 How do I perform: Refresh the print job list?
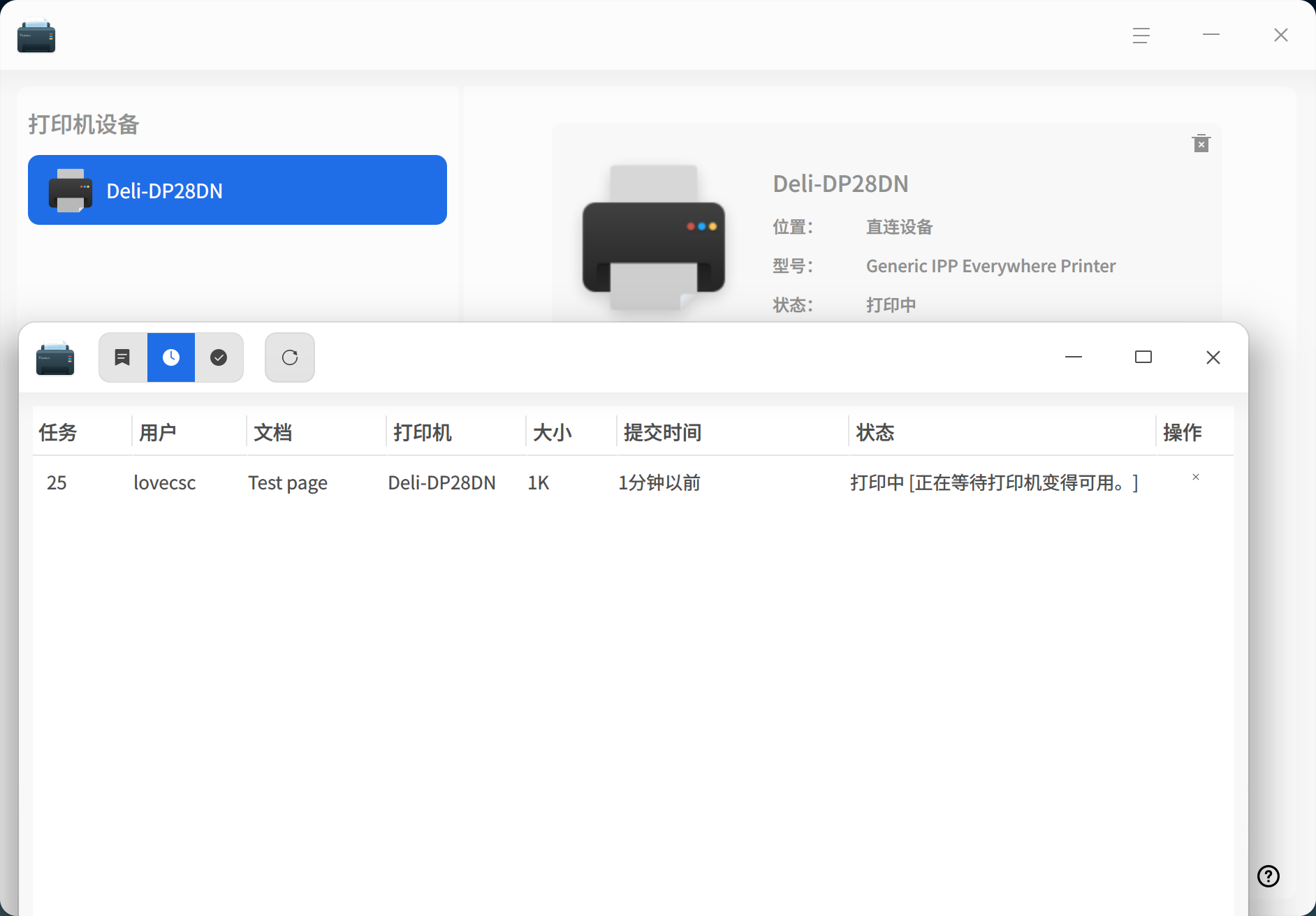(x=290, y=357)
